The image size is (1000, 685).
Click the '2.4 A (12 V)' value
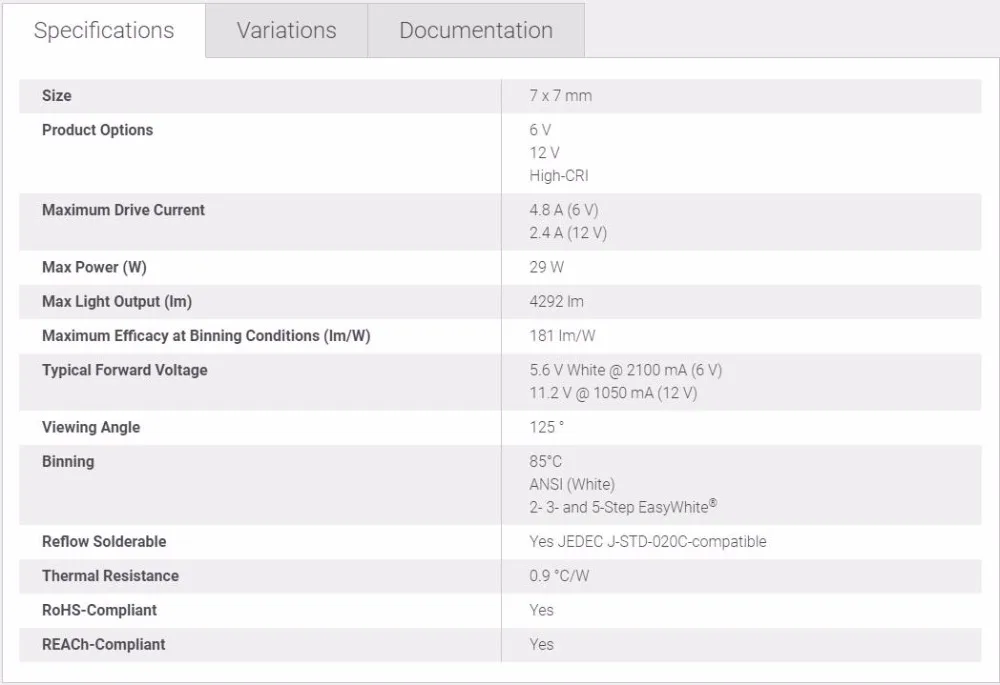568,233
